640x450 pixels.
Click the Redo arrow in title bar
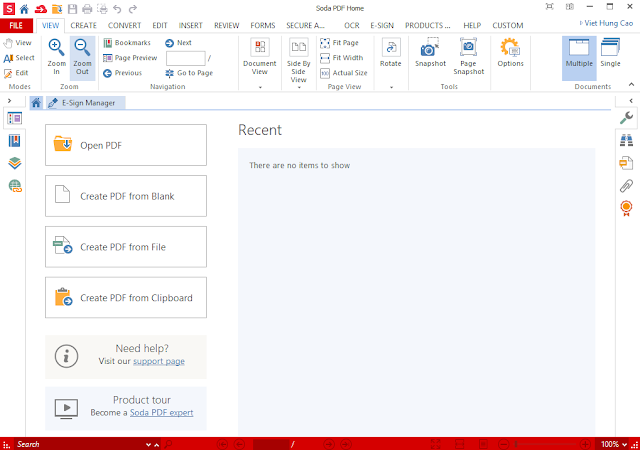click(133, 9)
